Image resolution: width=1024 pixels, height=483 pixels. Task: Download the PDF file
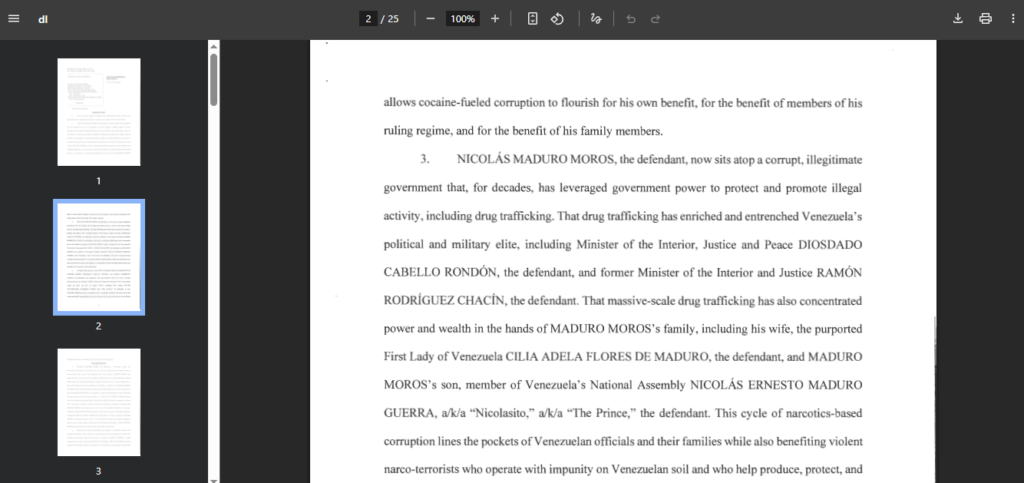[958, 19]
